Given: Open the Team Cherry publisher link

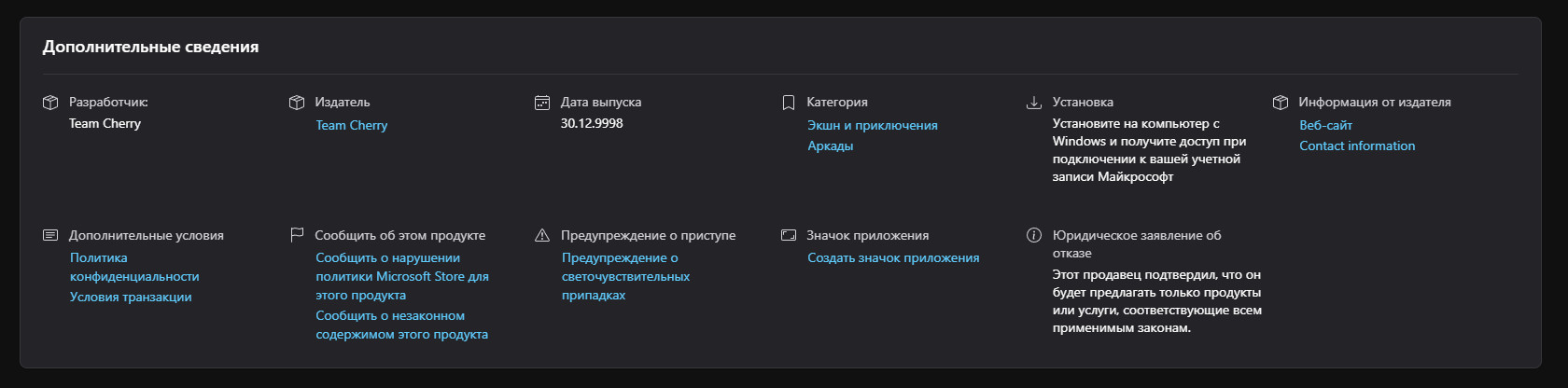Looking at the screenshot, I should [351, 125].
